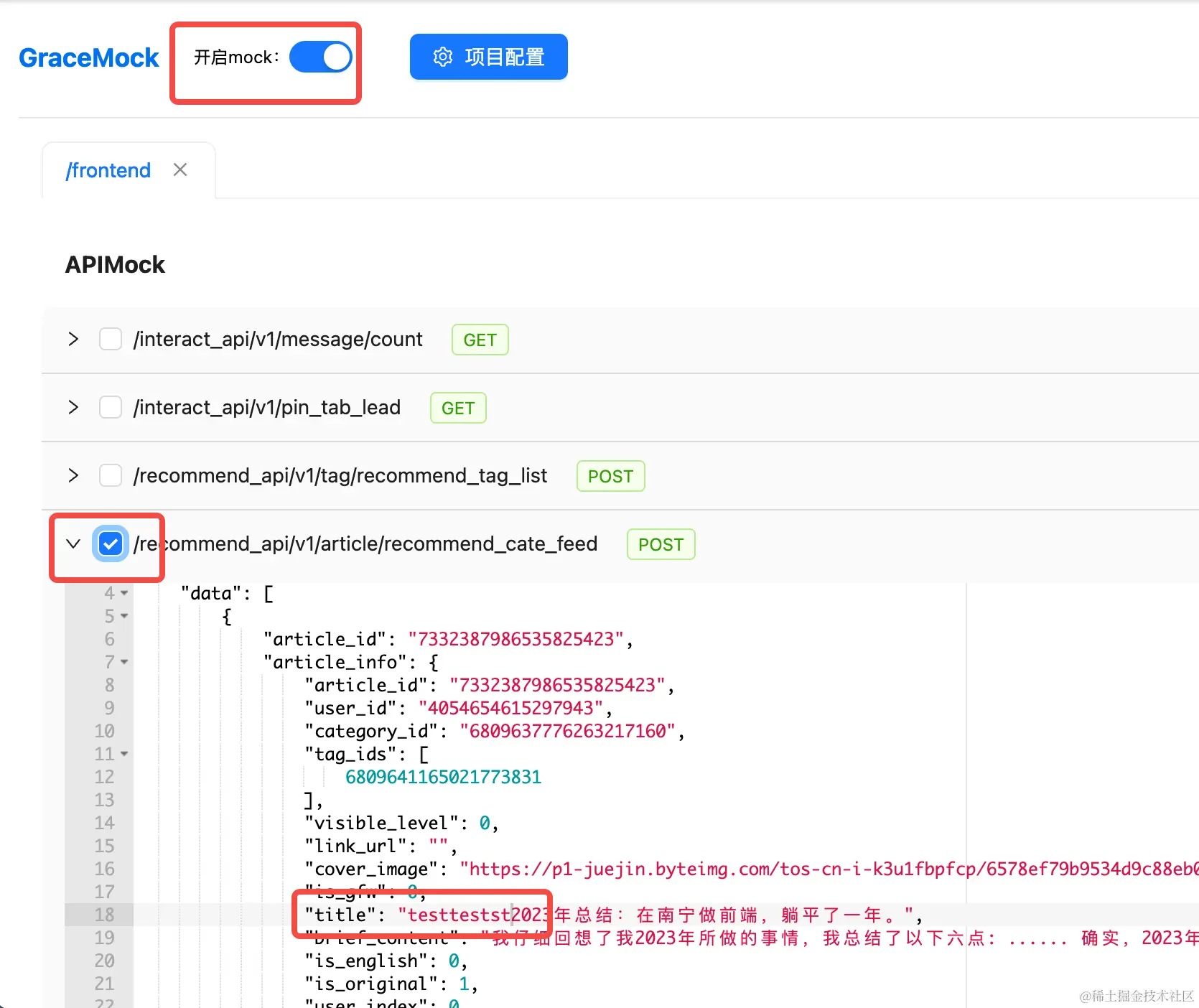
Task: Click the "is_original" value 1
Action: [x=464, y=984]
